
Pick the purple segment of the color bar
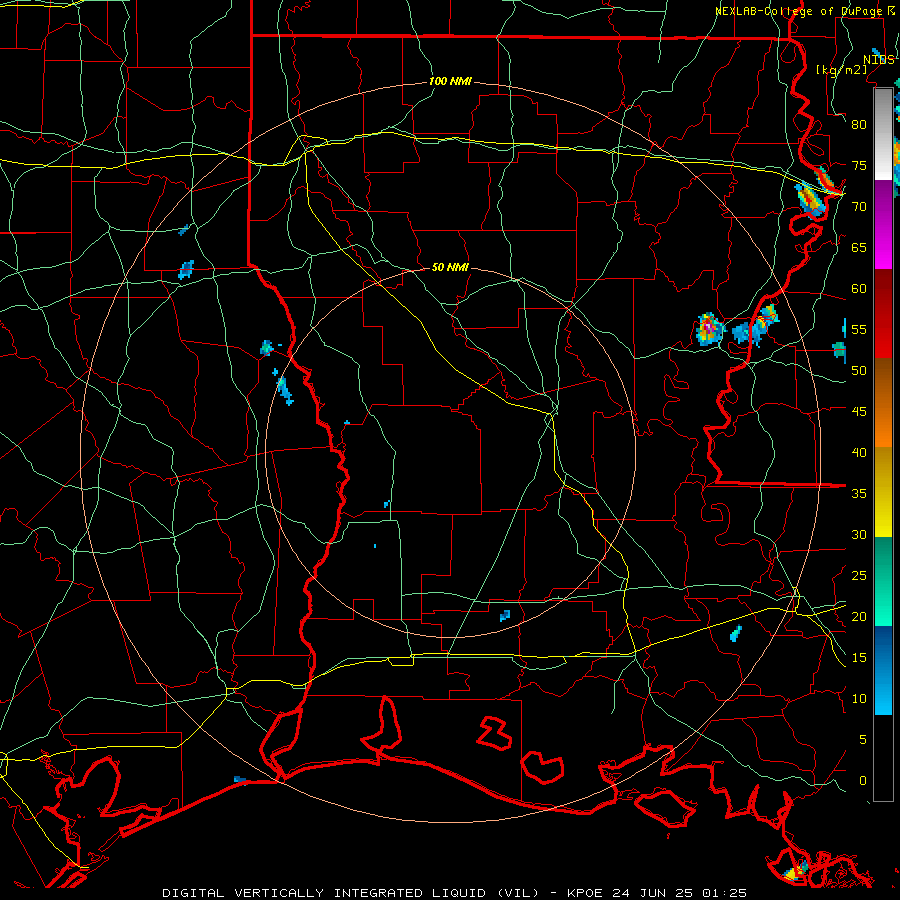(x=883, y=225)
